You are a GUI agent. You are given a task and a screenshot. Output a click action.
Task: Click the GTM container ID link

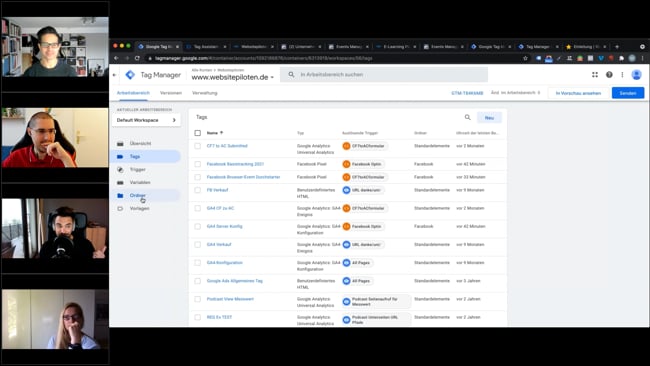(x=467, y=93)
